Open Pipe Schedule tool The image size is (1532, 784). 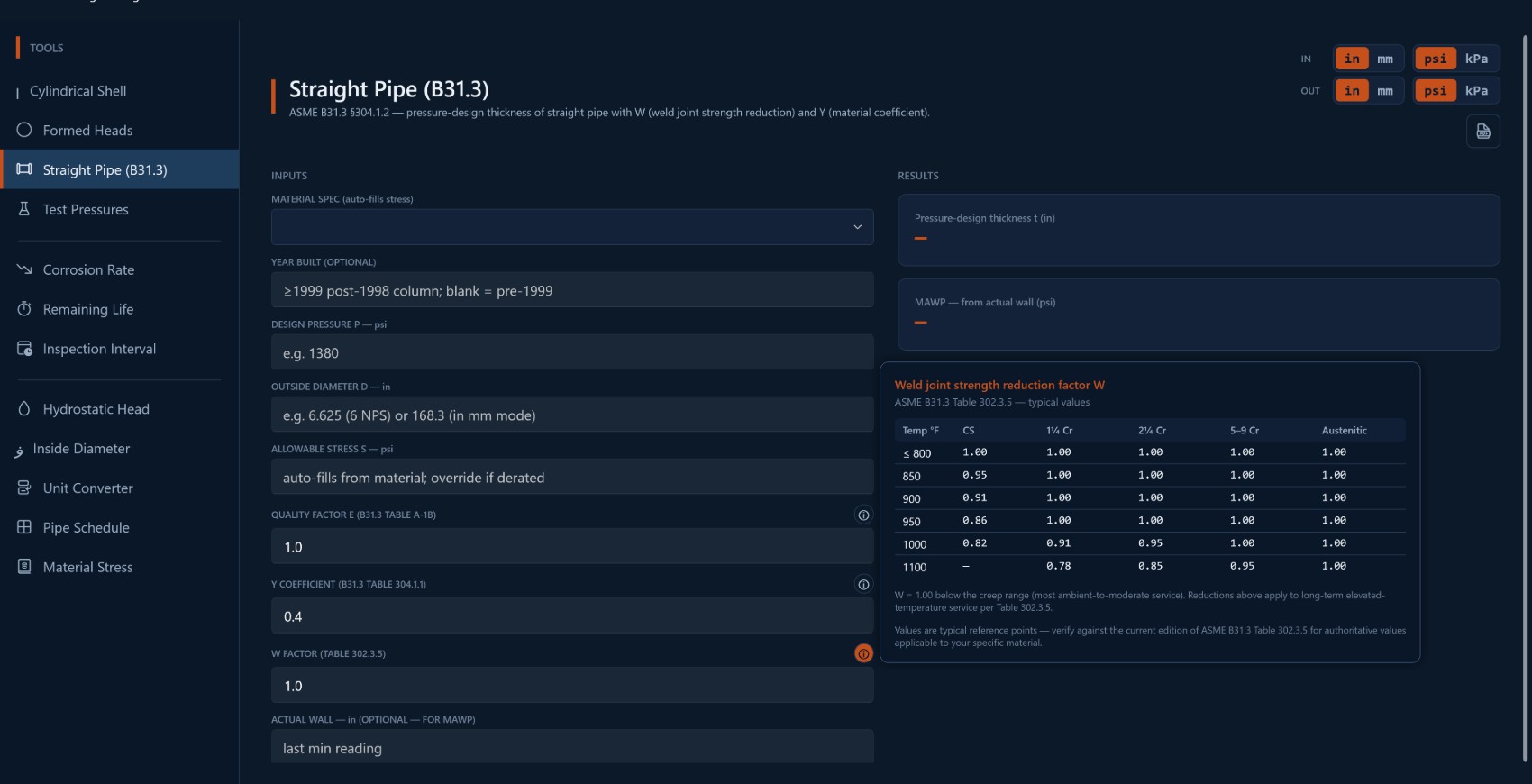click(x=119, y=528)
